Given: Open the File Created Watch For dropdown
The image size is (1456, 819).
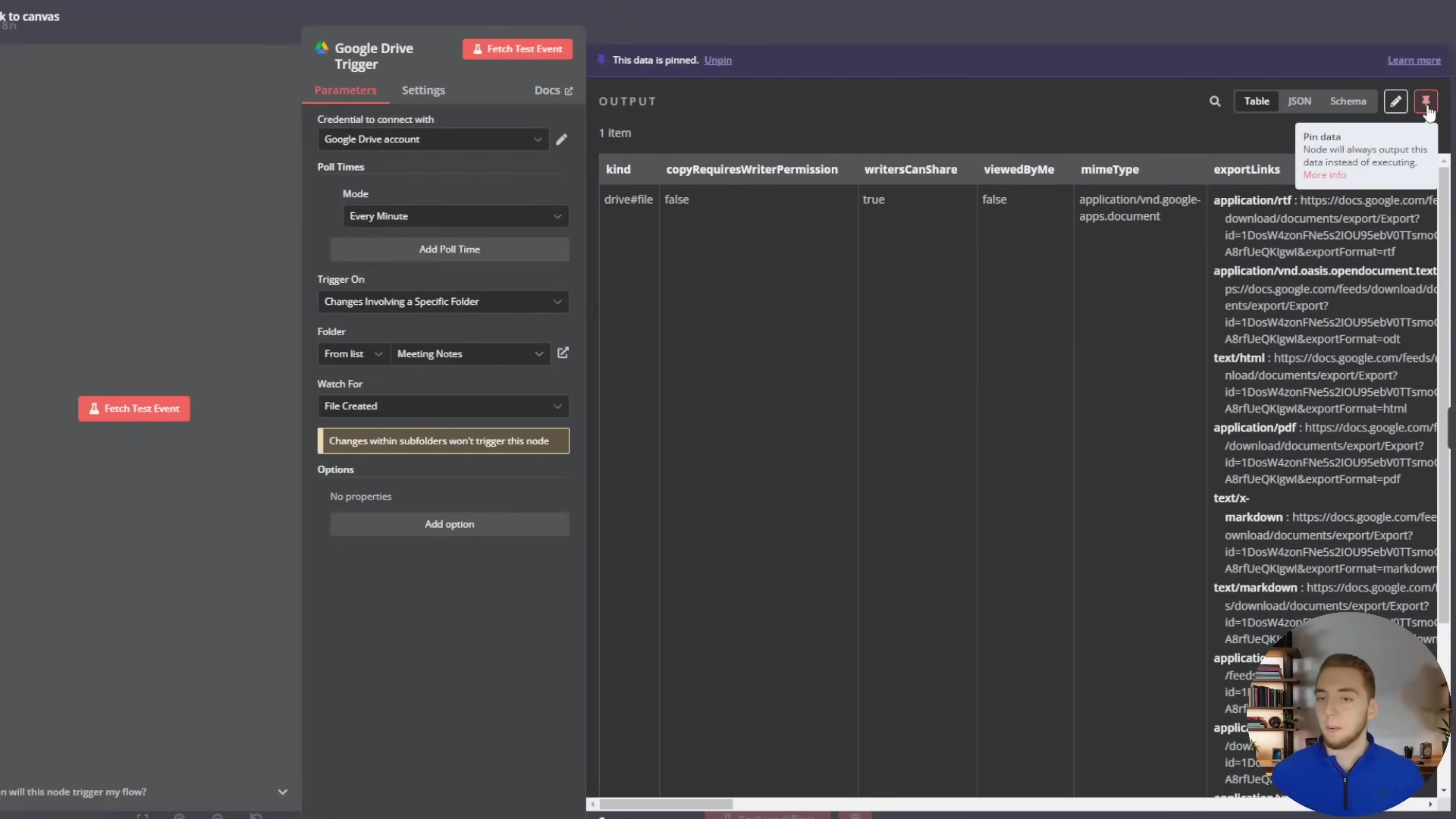Looking at the screenshot, I should pos(443,406).
